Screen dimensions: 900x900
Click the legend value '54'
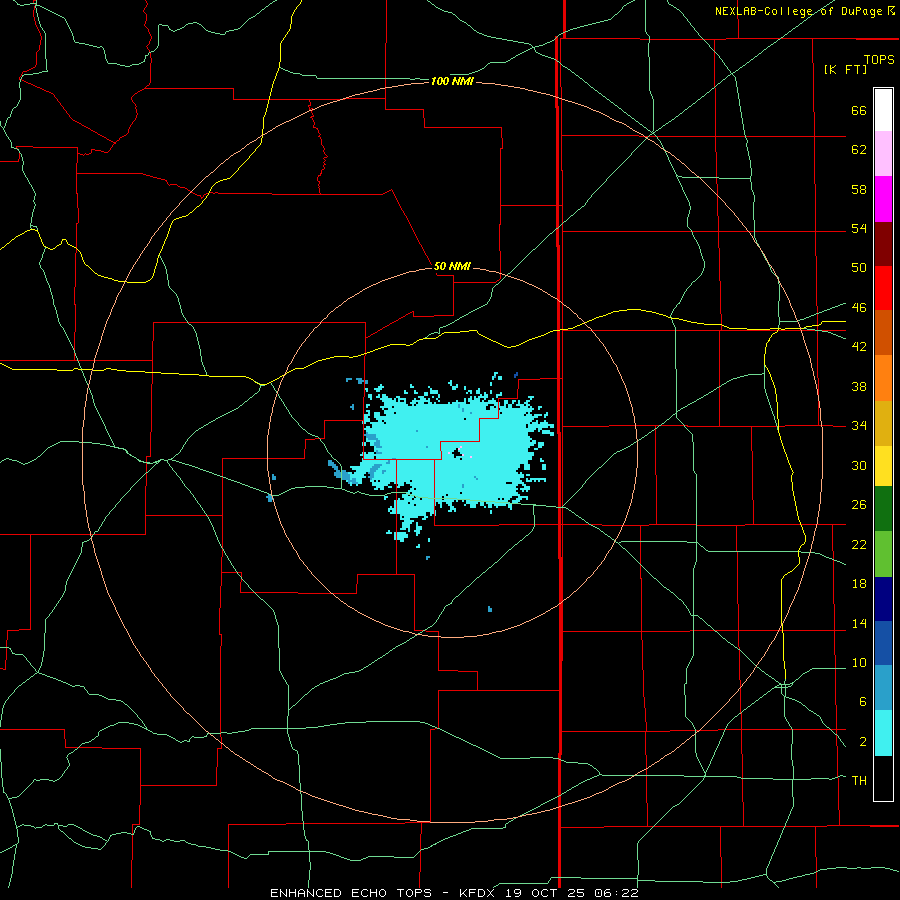tap(859, 228)
